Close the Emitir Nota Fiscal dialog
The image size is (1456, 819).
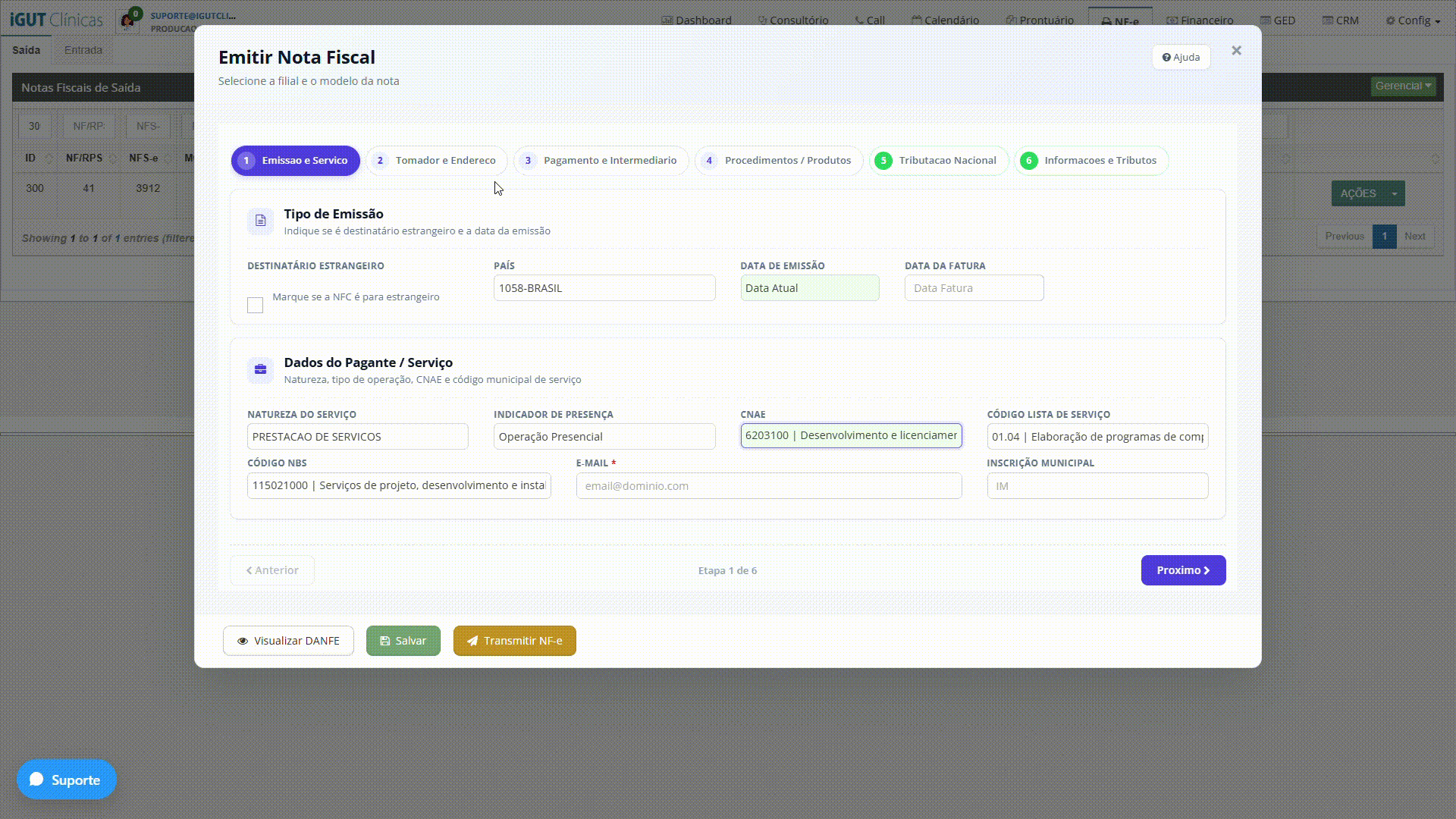coord(1236,51)
